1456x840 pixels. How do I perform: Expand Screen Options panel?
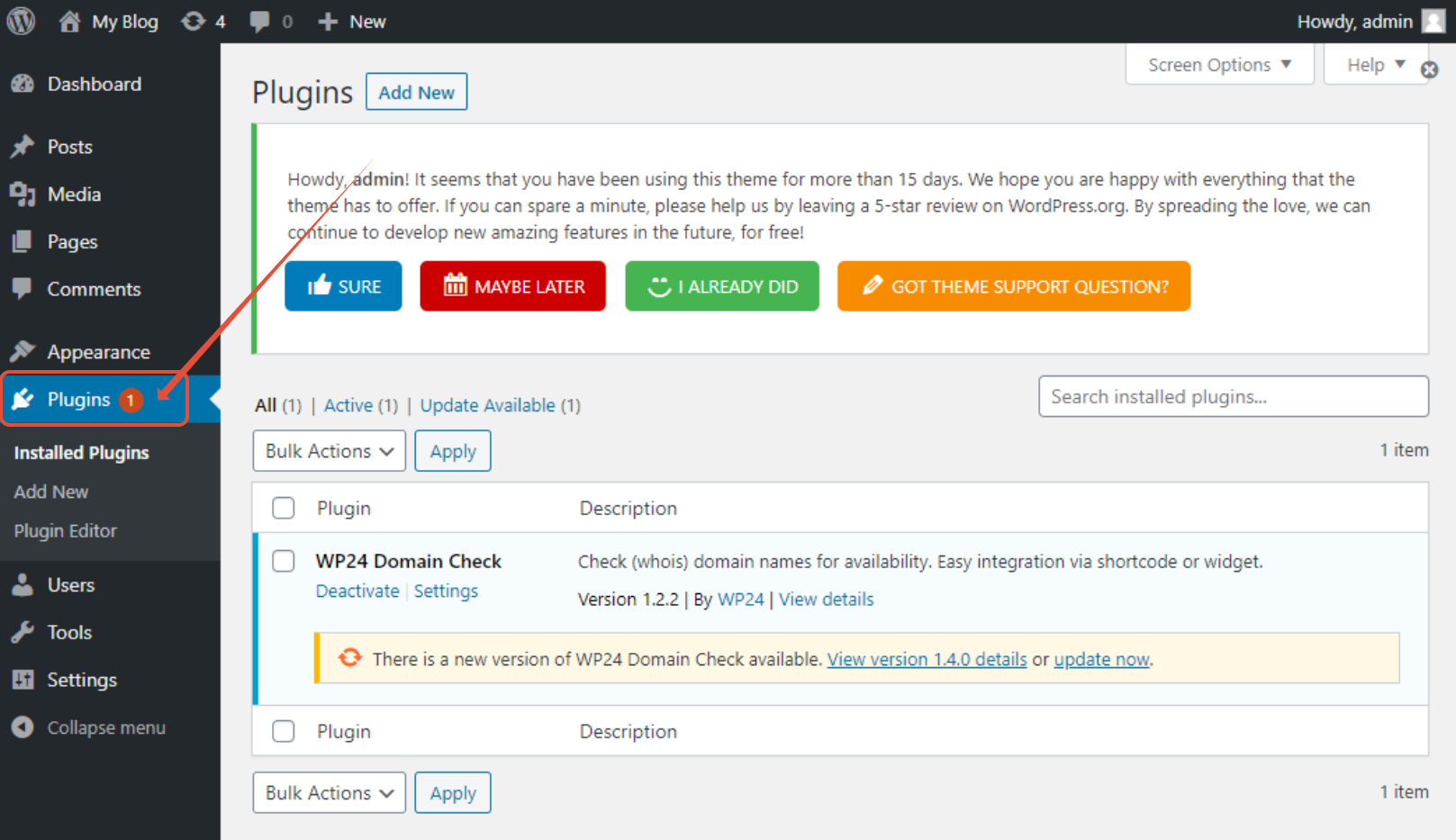coord(1220,65)
